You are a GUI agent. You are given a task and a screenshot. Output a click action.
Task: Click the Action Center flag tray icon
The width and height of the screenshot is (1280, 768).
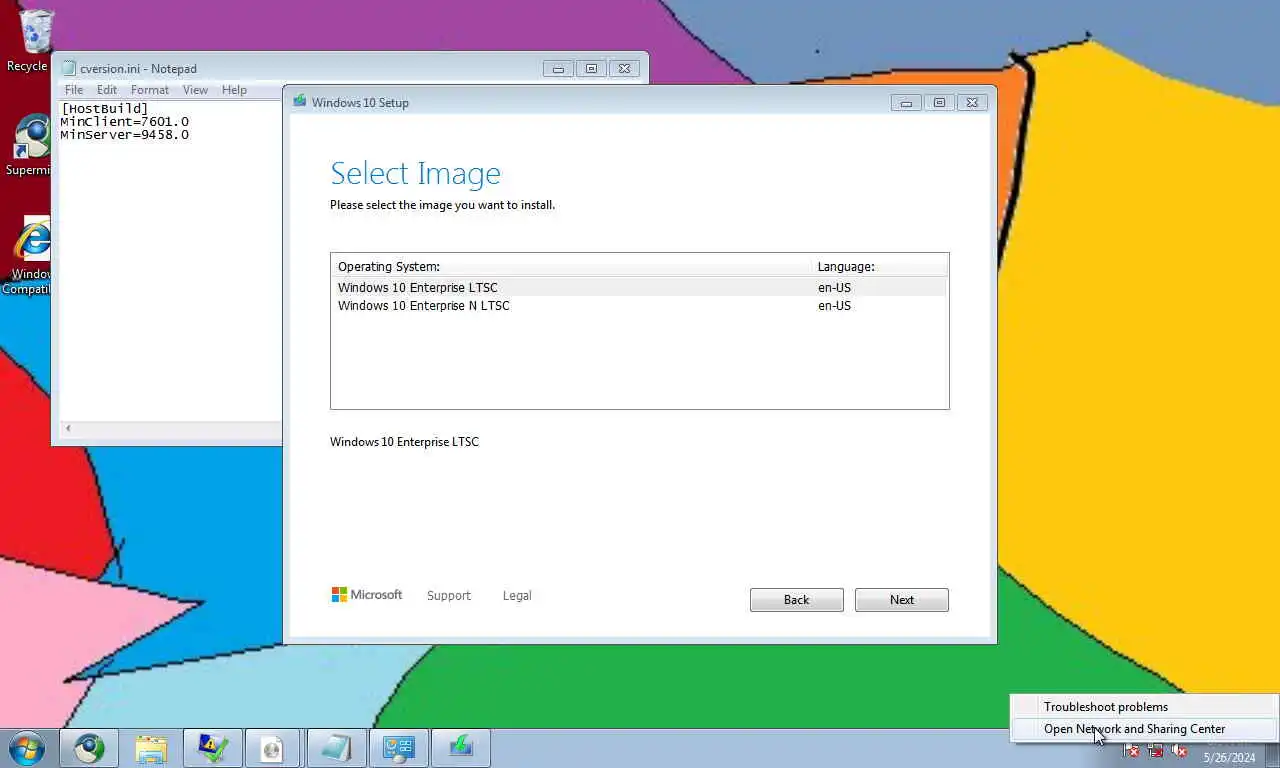(x=1131, y=750)
